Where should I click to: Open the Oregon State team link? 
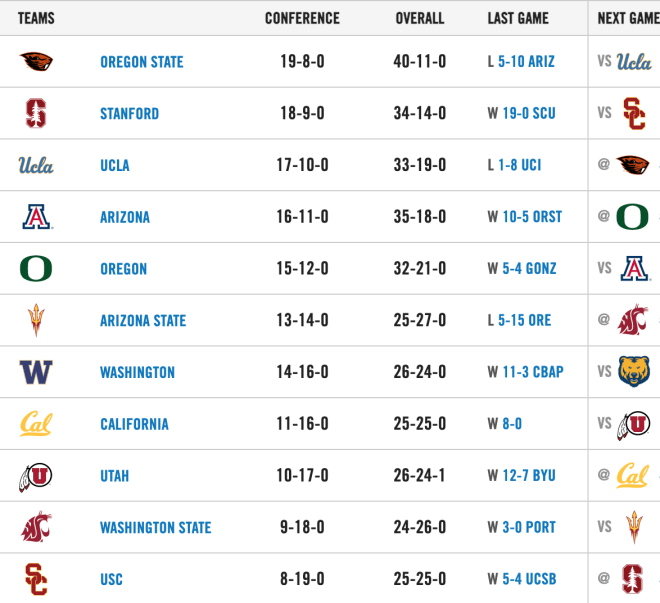[x=142, y=62]
